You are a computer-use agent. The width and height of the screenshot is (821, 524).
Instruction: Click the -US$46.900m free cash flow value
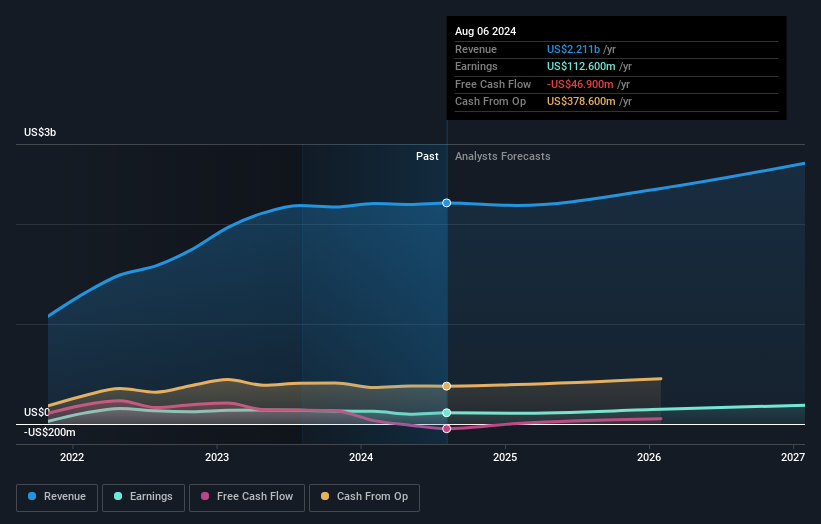580,84
